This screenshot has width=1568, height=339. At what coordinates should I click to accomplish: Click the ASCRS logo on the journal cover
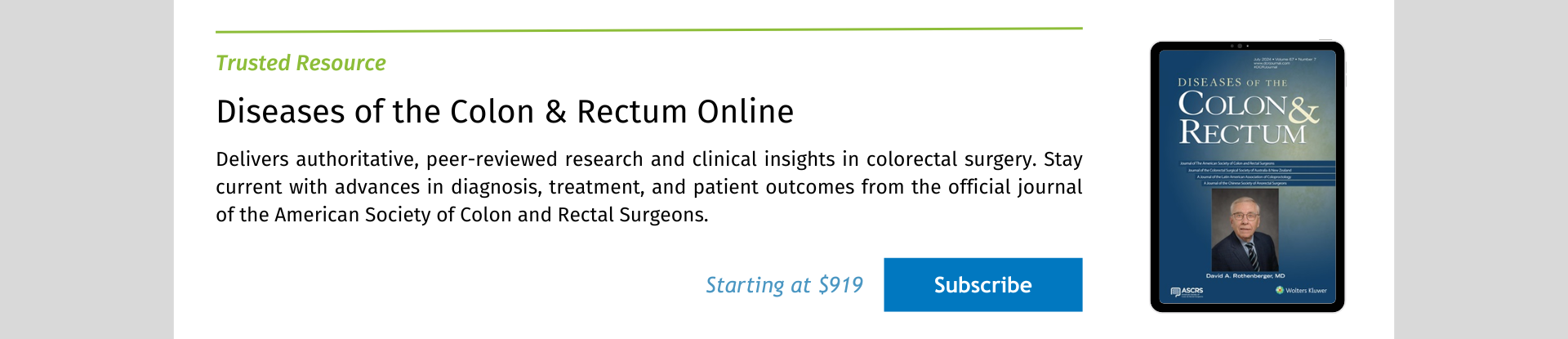tap(1187, 291)
